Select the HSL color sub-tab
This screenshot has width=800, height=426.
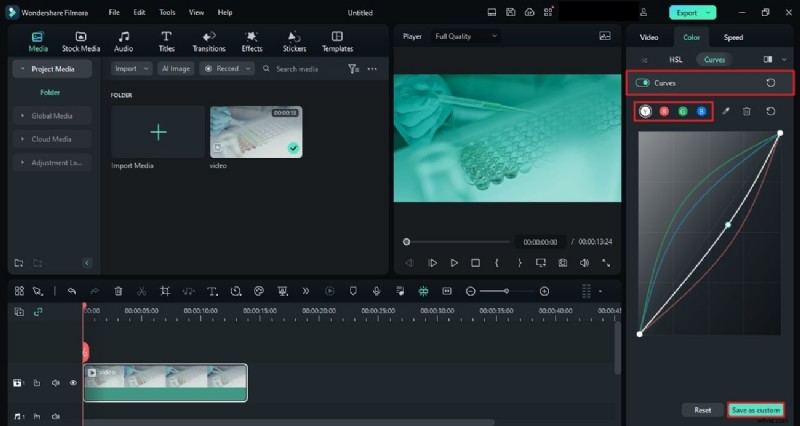(676, 60)
